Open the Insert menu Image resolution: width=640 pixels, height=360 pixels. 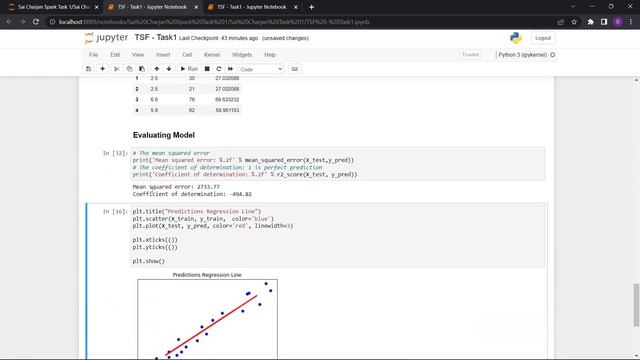(163, 55)
